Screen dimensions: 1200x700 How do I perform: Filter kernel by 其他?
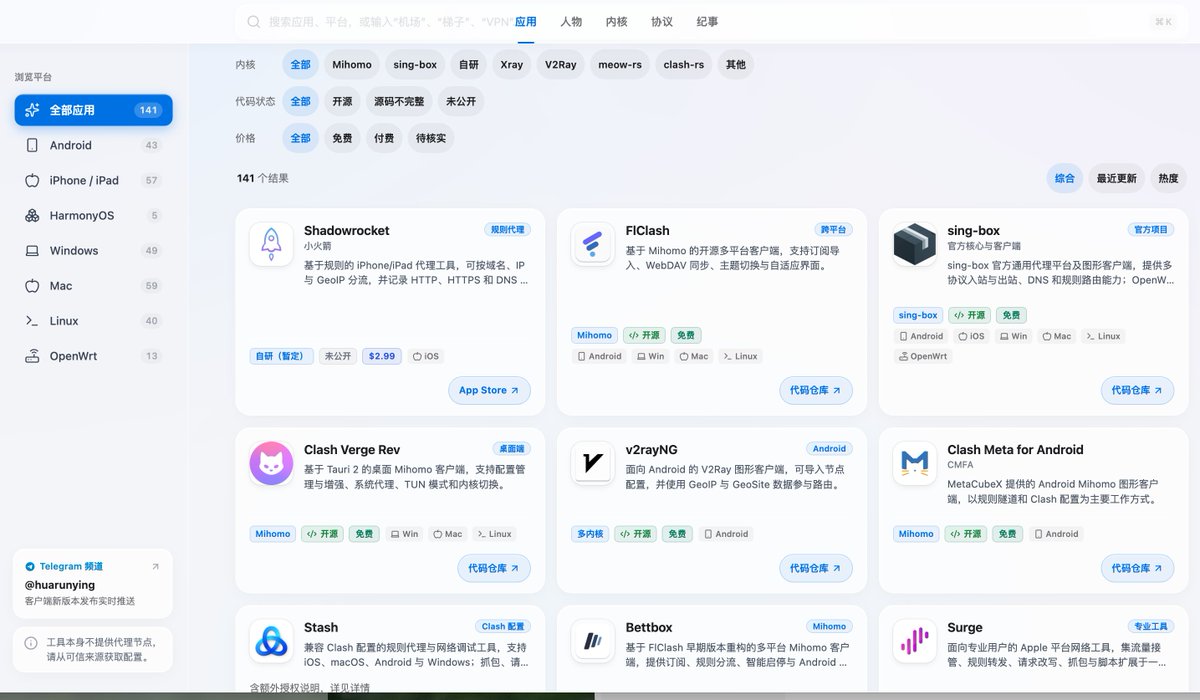coord(736,64)
